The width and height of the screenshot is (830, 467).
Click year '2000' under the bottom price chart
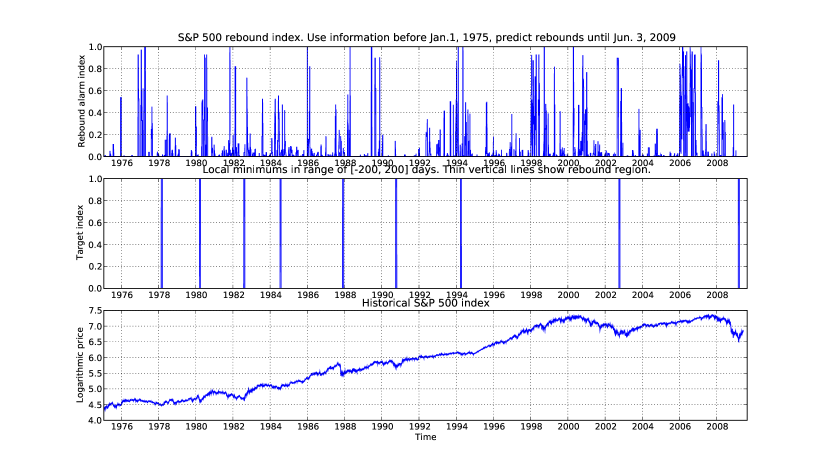[x=568, y=427]
